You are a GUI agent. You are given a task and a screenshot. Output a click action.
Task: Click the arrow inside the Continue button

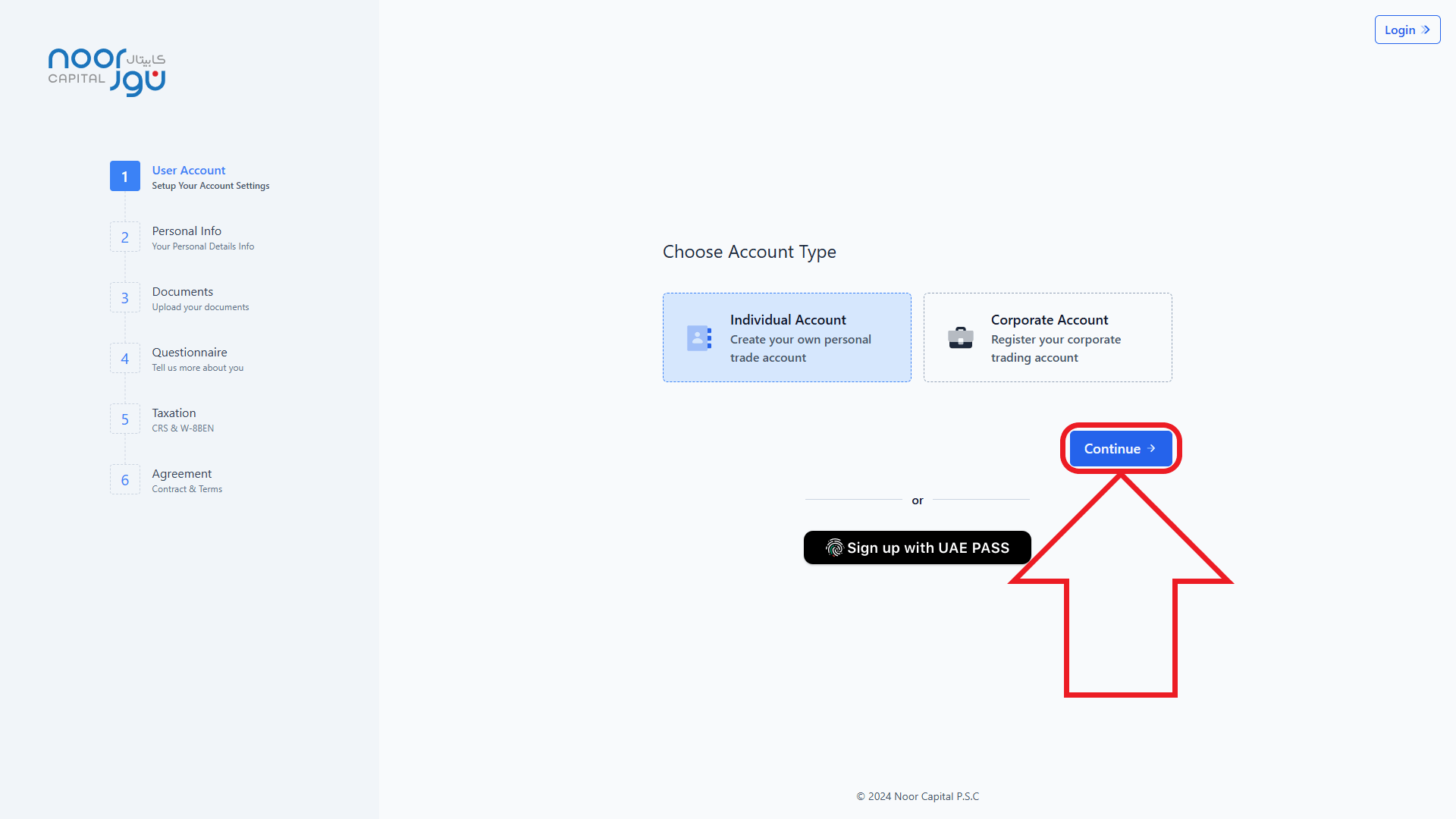pyautogui.click(x=1152, y=448)
